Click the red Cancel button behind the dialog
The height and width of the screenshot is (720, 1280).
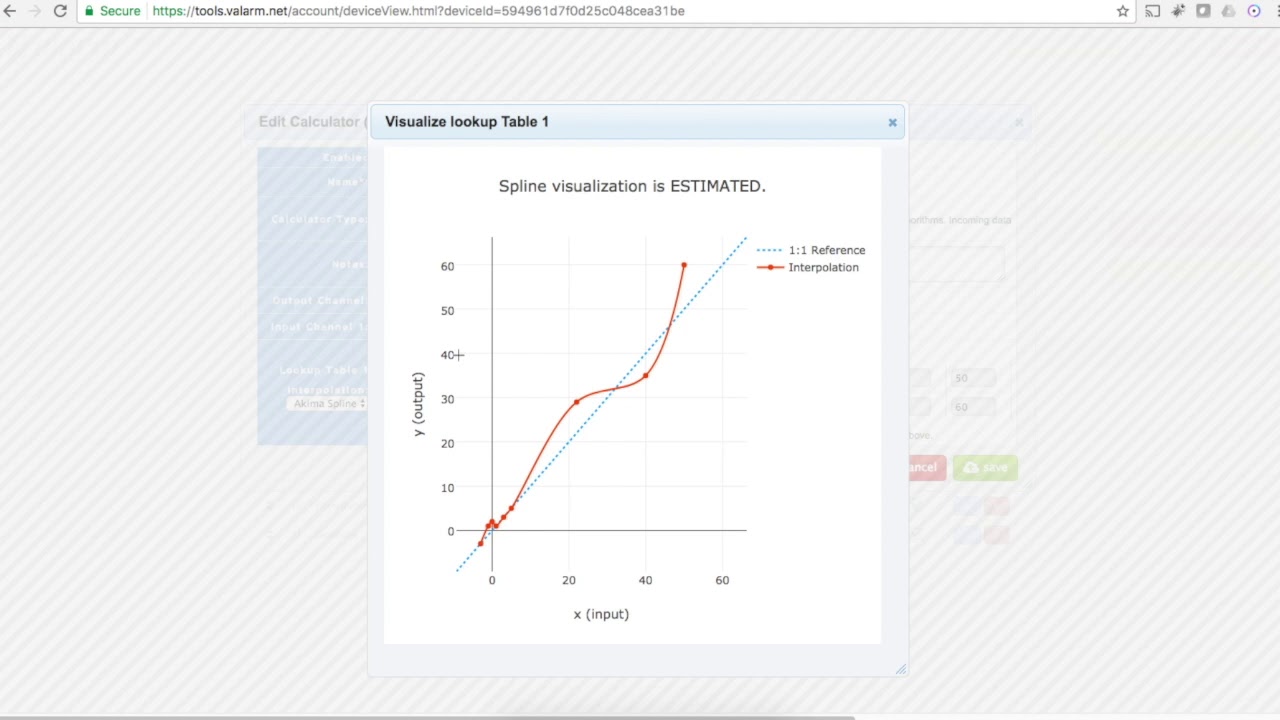click(926, 467)
